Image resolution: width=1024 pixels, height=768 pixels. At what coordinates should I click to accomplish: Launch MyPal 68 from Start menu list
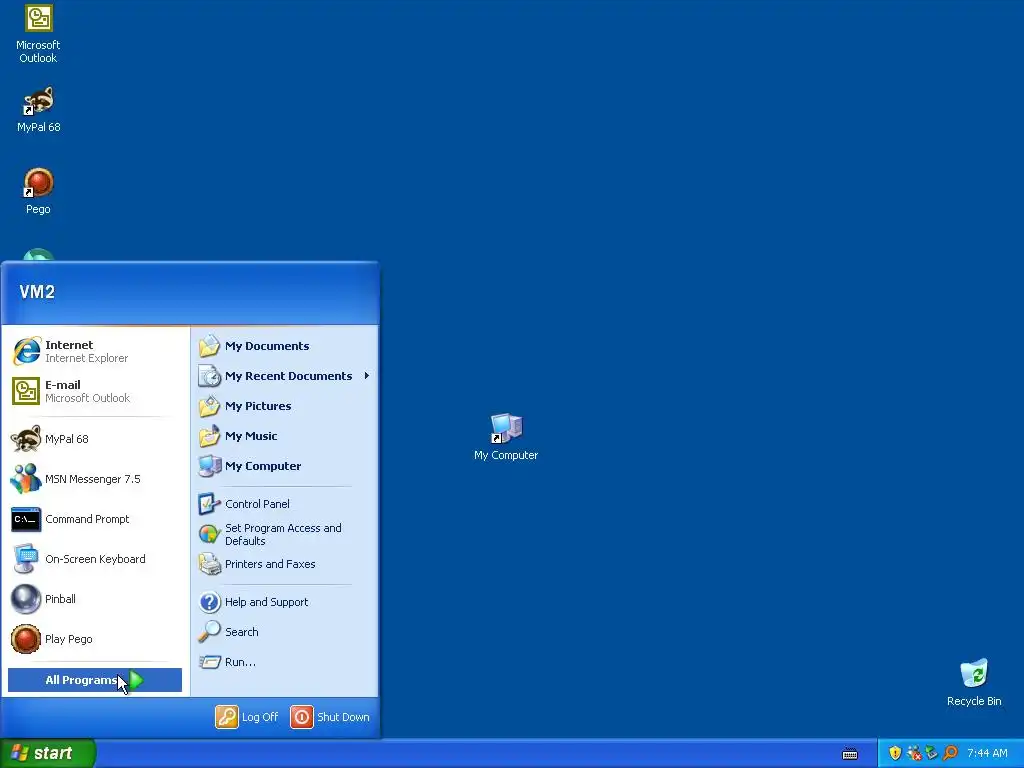(x=95, y=439)
